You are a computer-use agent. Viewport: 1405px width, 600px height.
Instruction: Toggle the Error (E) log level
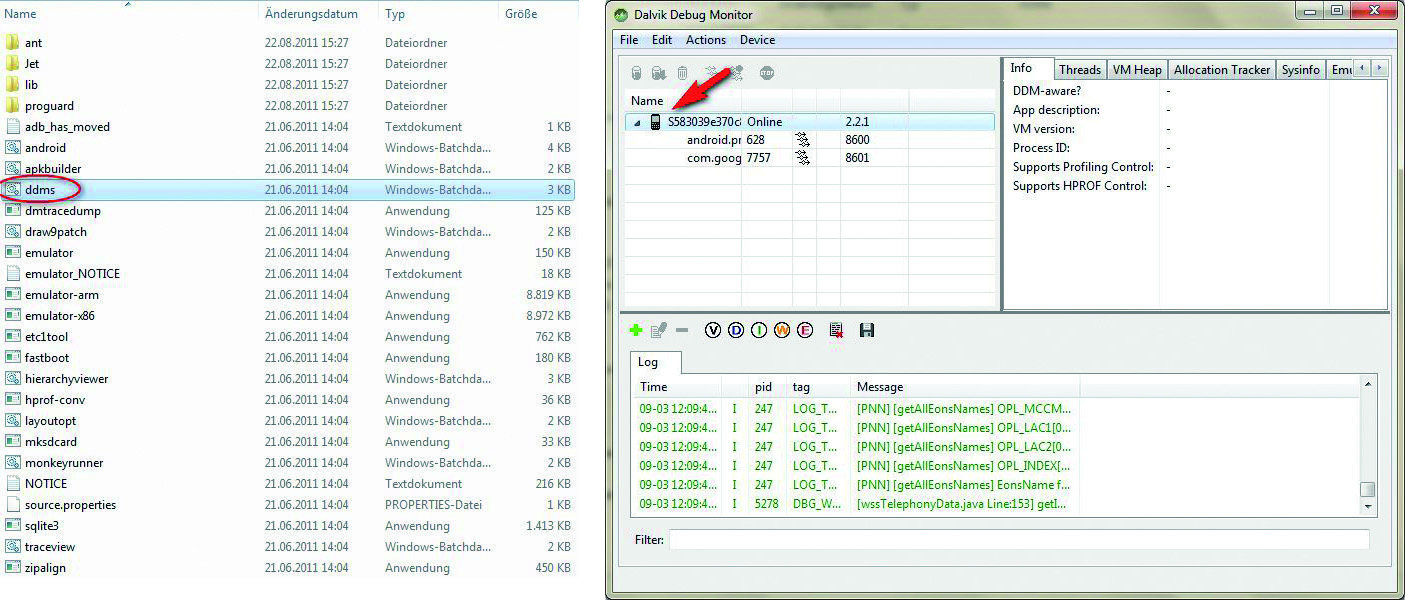point(805,330)
